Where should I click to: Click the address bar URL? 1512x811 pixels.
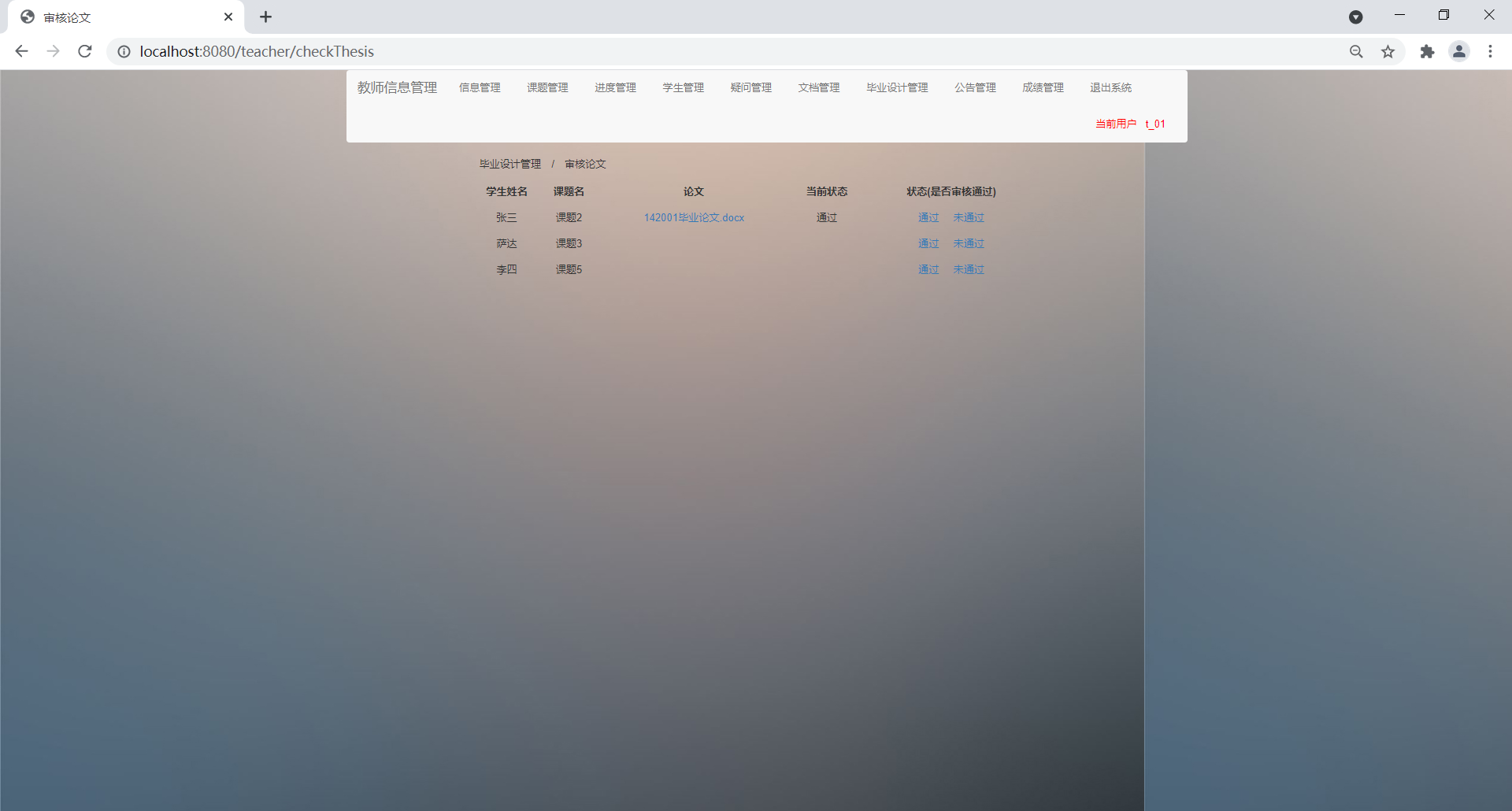257,51
